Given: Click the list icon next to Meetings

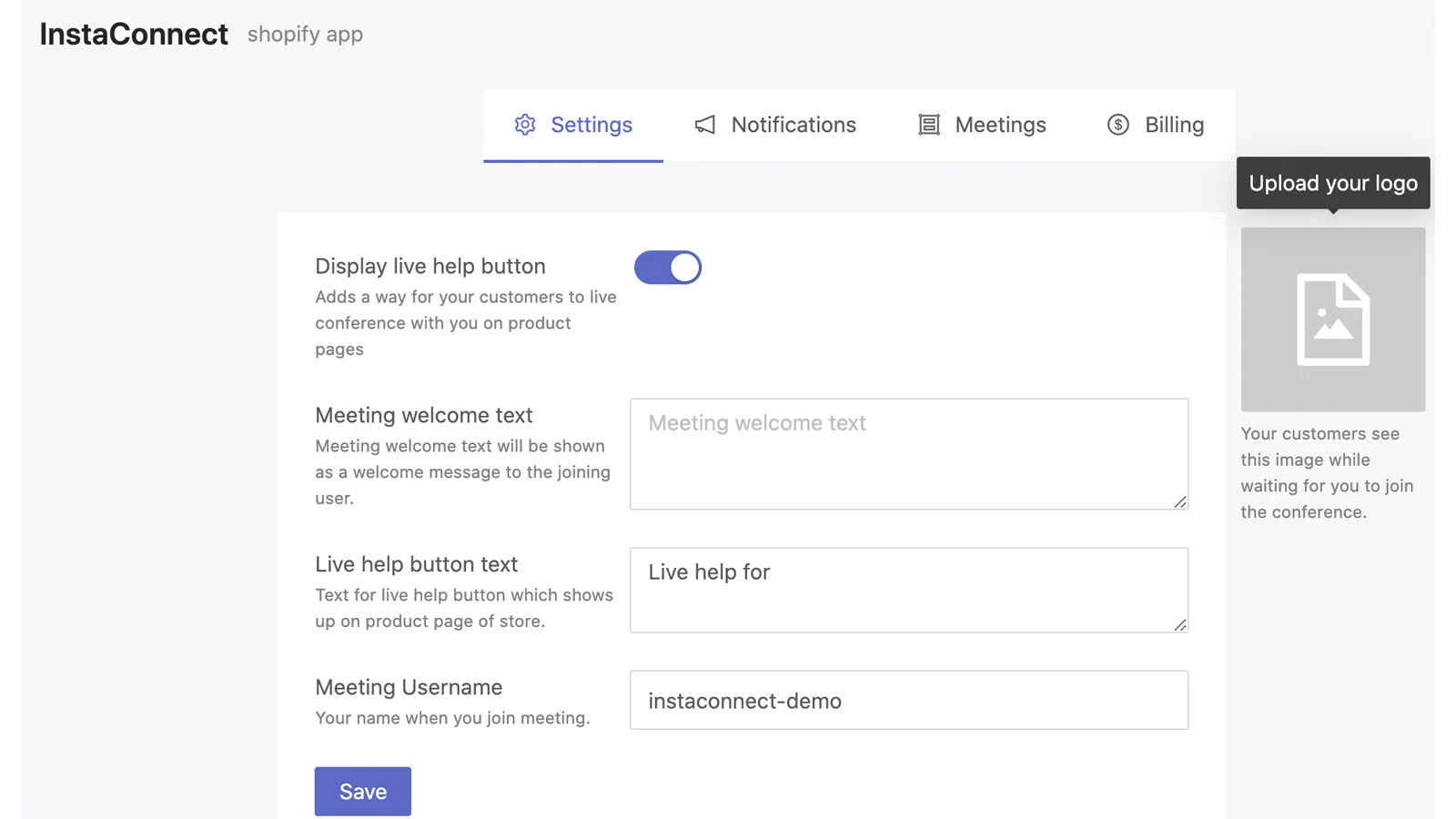Looking at the screenshot, I should click(928, 125).
